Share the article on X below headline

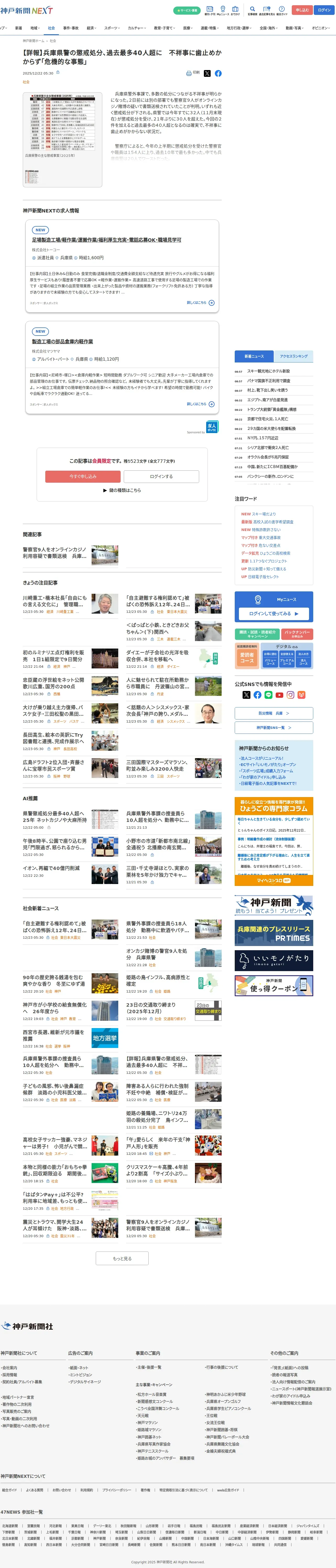[207, 73]
